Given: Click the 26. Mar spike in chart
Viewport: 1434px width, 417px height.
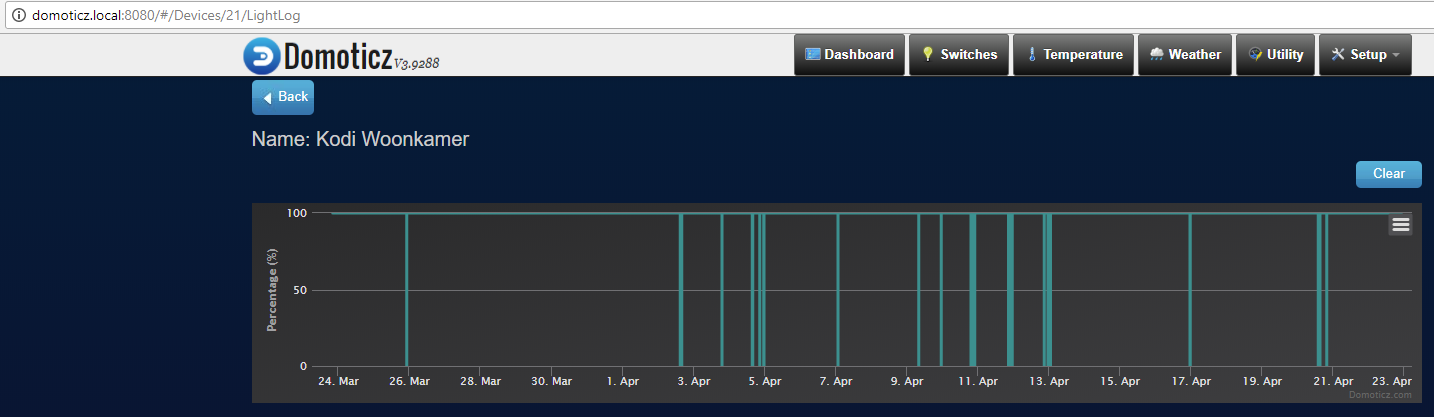Looking at the screenshot, I should [x=406, y=290].
